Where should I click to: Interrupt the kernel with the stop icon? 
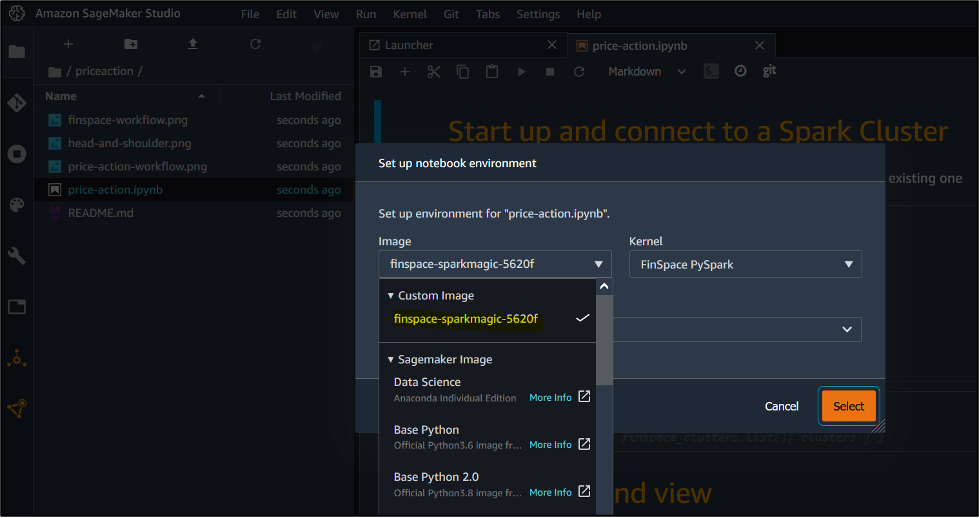pos(550,72)
